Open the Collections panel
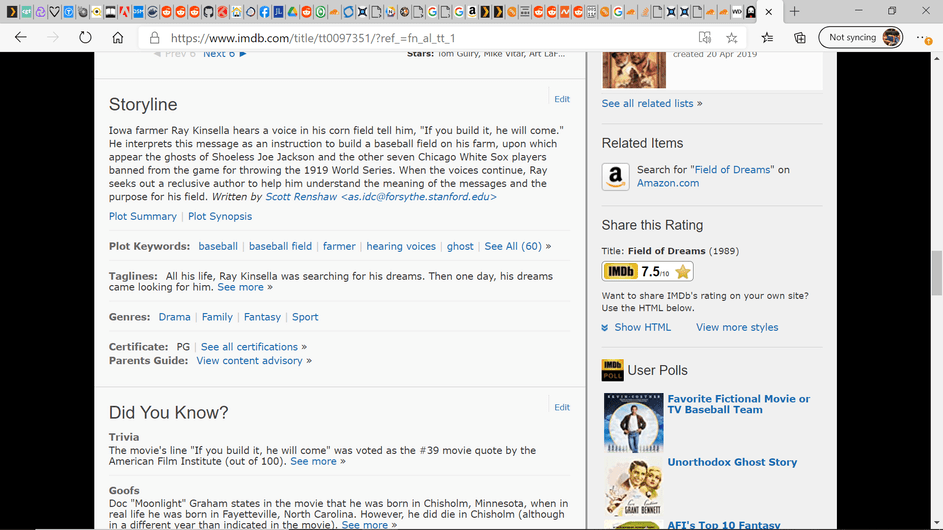The width and height of the screenshot is (943, 530). pos(800,38)
